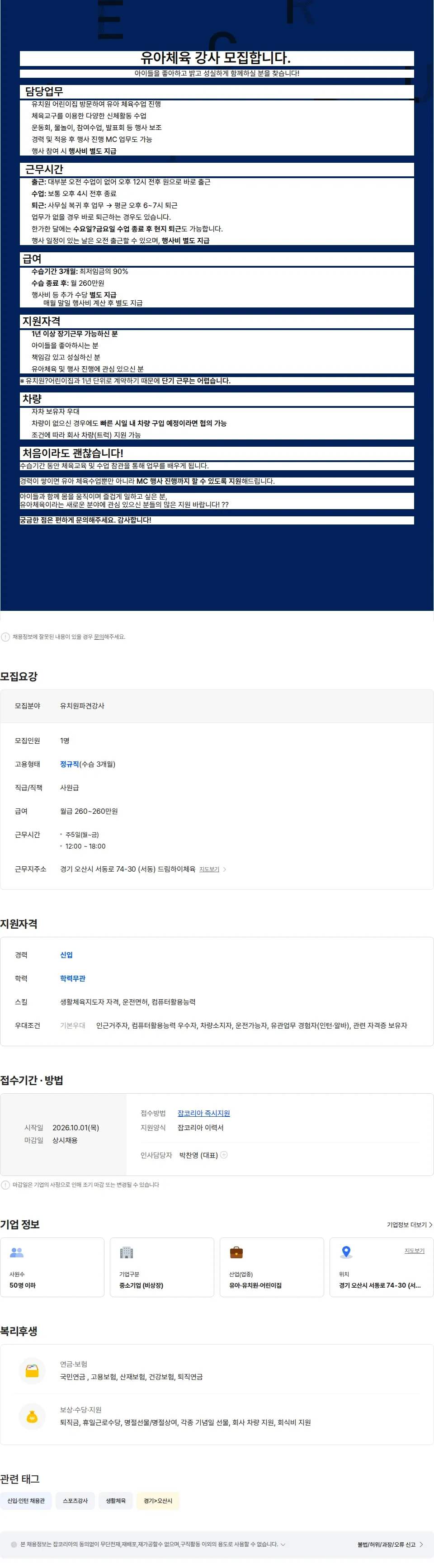The width and height of the screenshot is (434, 1568).
Task: Click the building icon on 기업구분 card
Action: click(x=127, y=1252)
